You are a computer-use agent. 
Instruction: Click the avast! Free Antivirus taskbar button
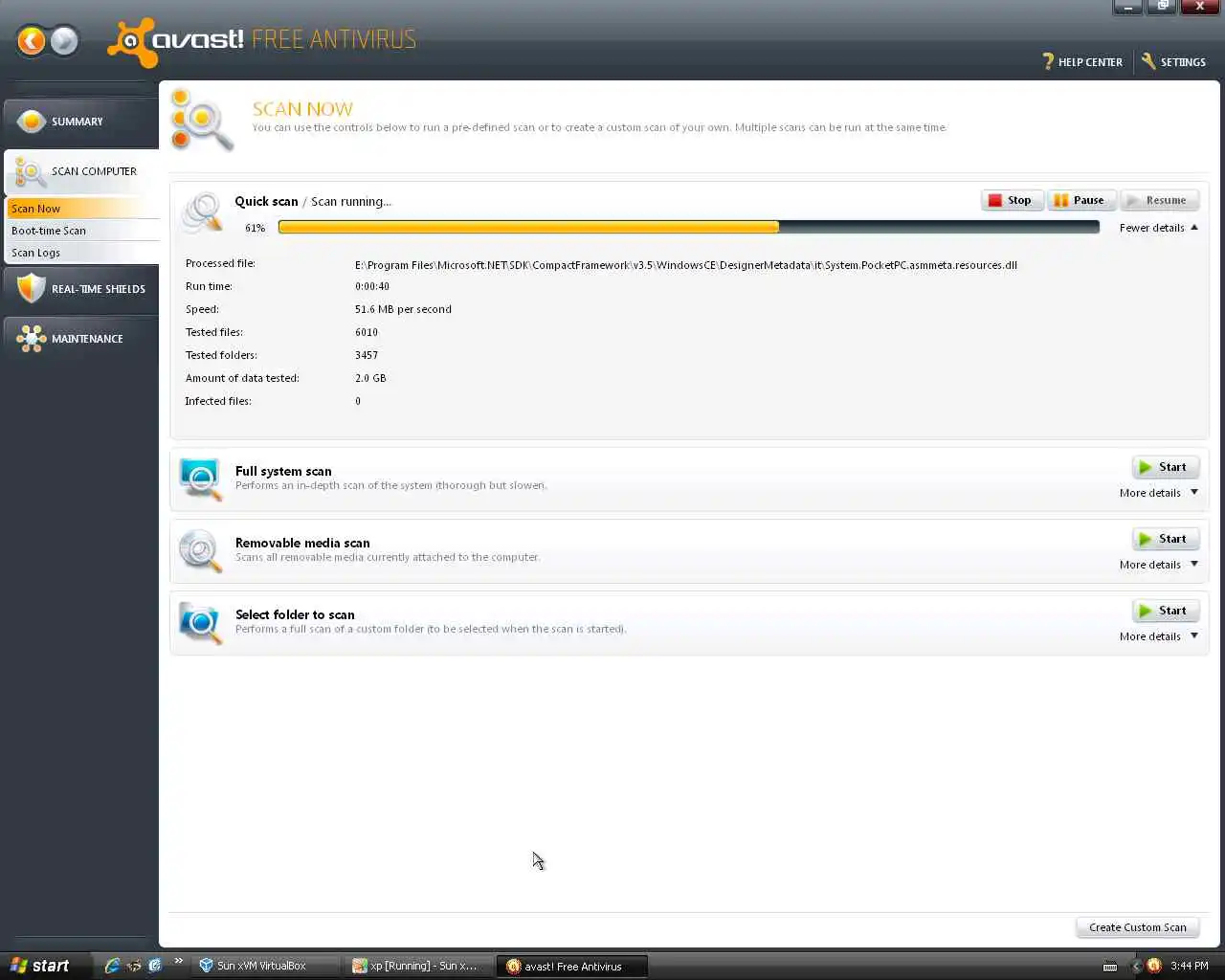tap(571, 966)
